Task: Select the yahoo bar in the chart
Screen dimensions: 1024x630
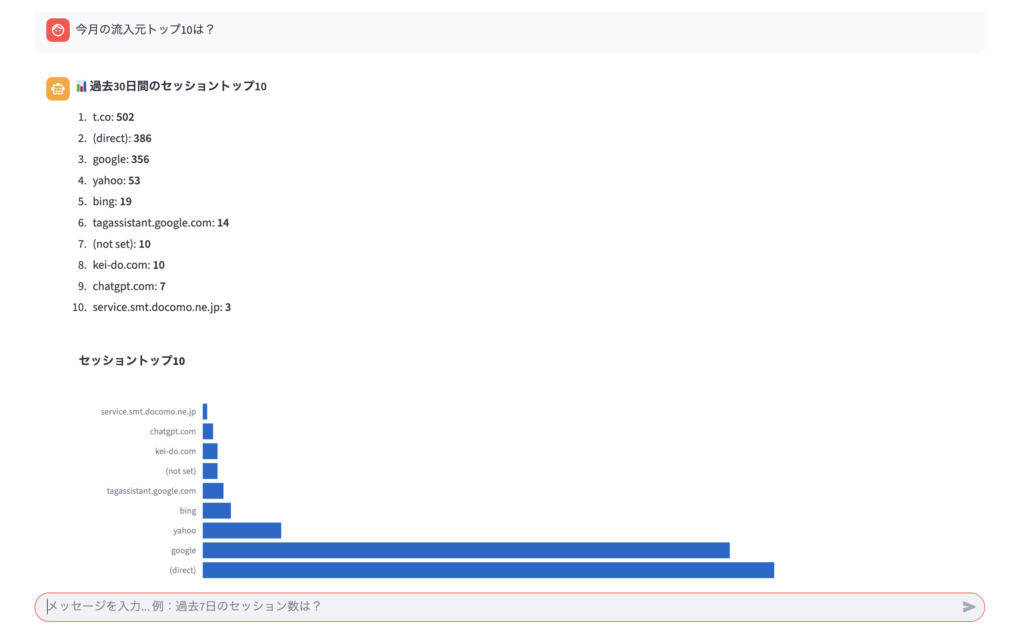Action: (x=242, y=530)
